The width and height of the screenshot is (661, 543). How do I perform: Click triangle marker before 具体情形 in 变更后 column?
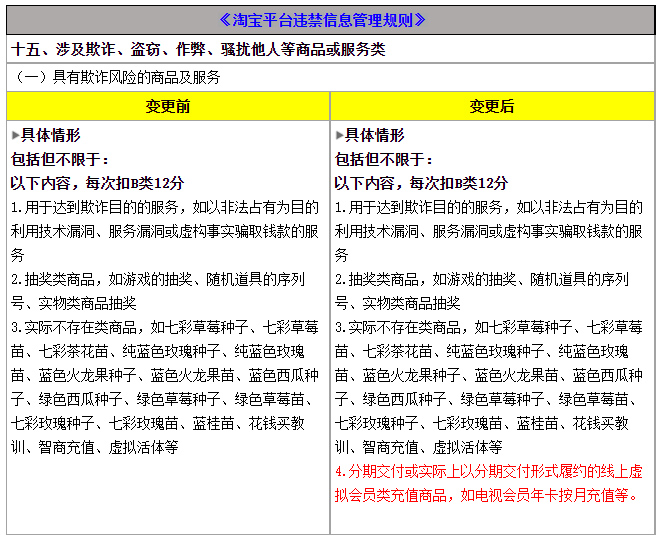(339, 135)
